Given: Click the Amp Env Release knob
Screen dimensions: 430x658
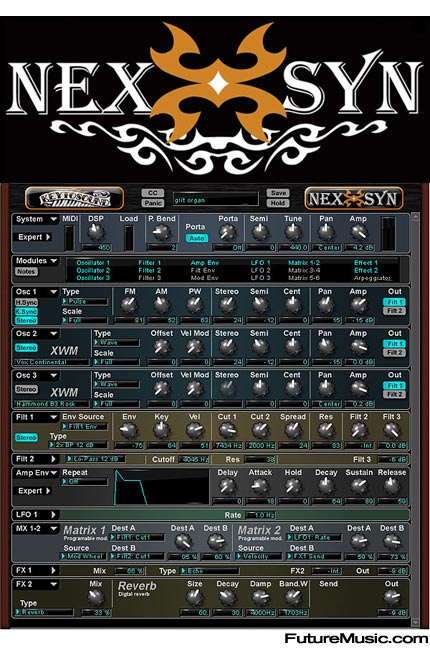Looking at the screenshot, I should click(x=391, y=486).
